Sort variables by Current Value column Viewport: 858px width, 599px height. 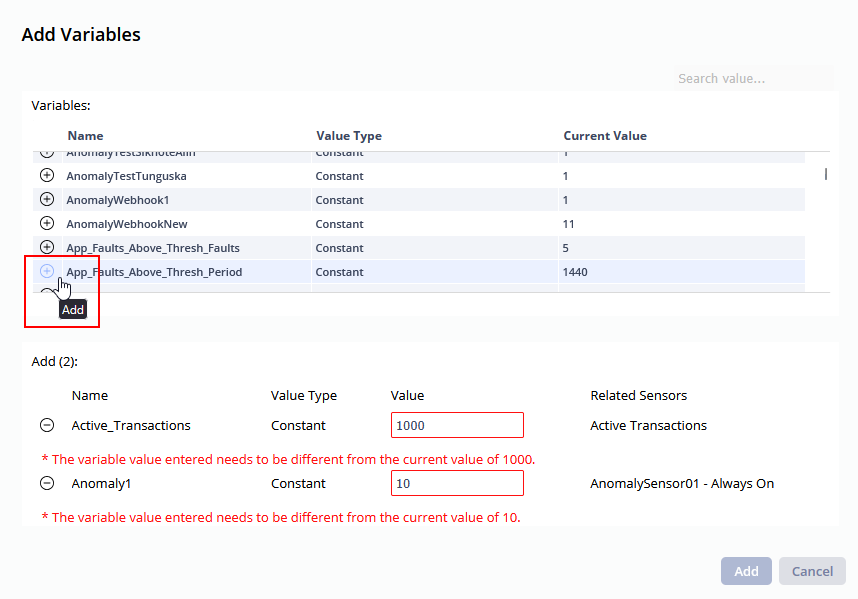point(605,136)
